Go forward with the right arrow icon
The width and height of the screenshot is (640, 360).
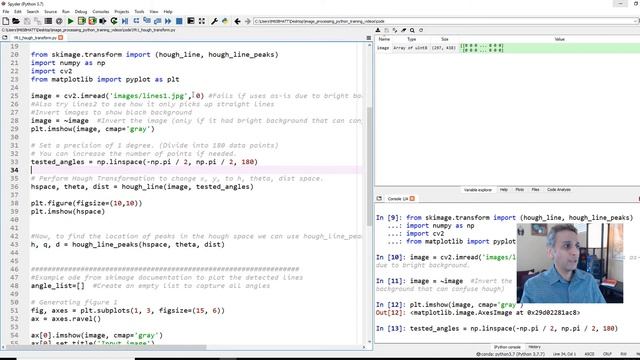click(x=248, y=21)
